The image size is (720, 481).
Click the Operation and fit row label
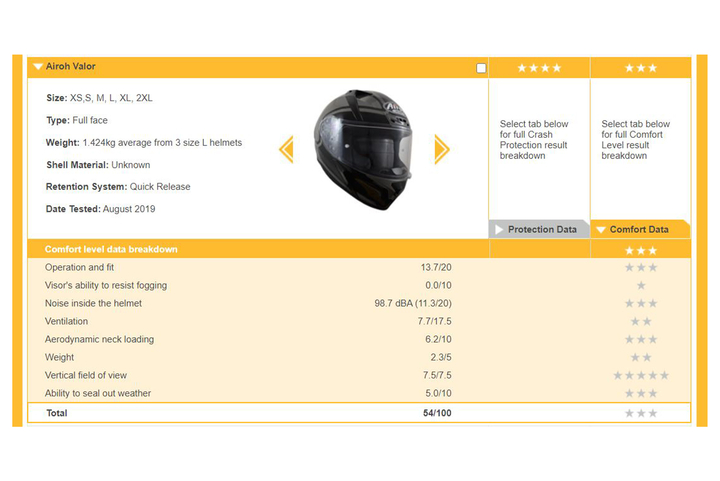81,267
